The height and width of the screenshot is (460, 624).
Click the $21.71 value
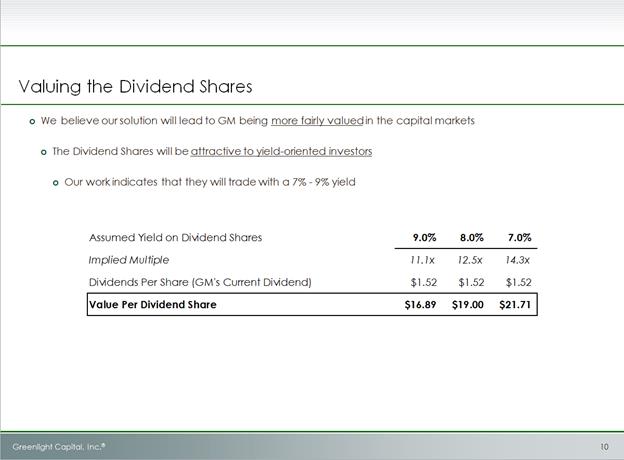(x=515, y=305)
